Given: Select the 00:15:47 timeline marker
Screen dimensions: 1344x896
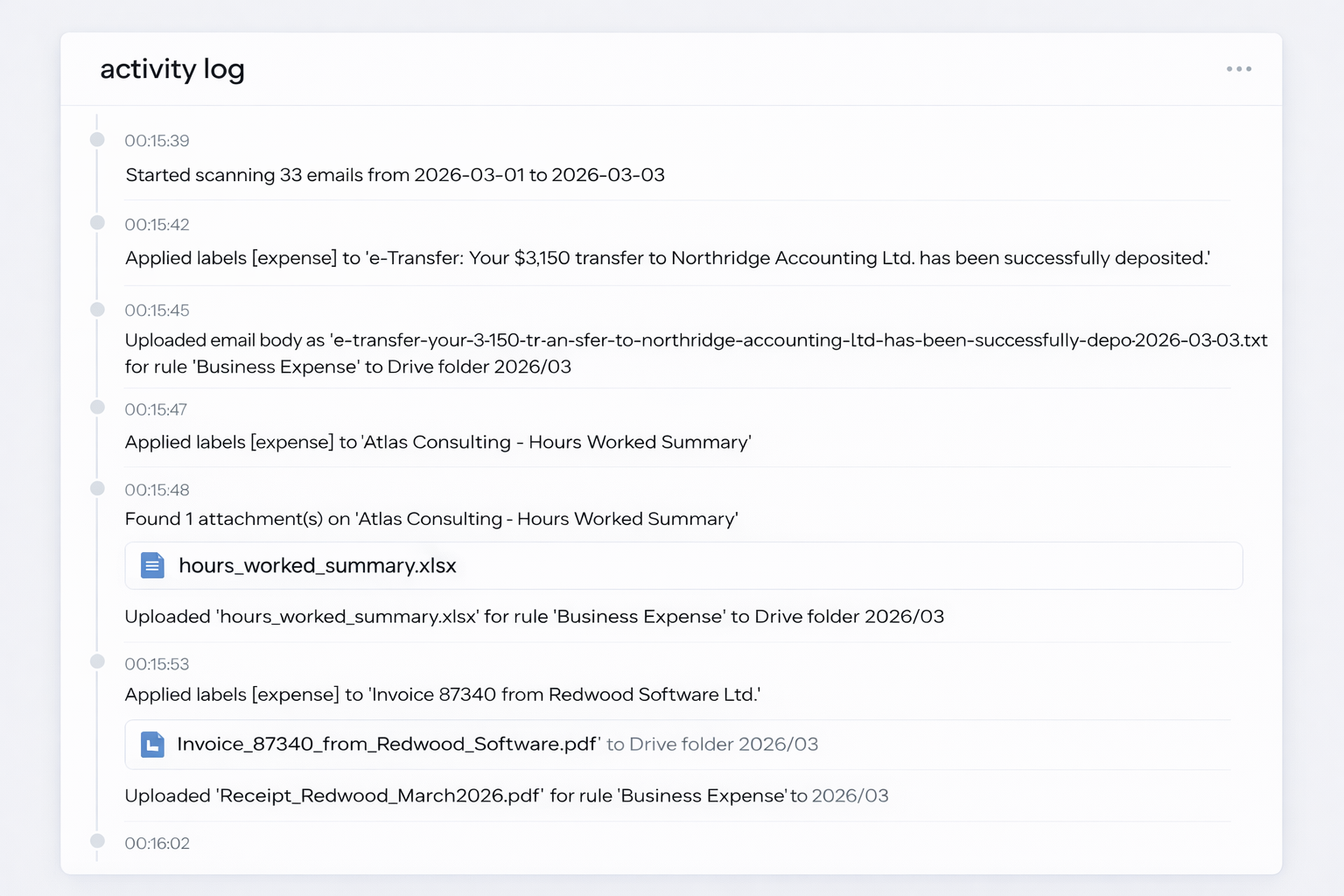Looking at the screenshot, I should [x=97, y=408].
